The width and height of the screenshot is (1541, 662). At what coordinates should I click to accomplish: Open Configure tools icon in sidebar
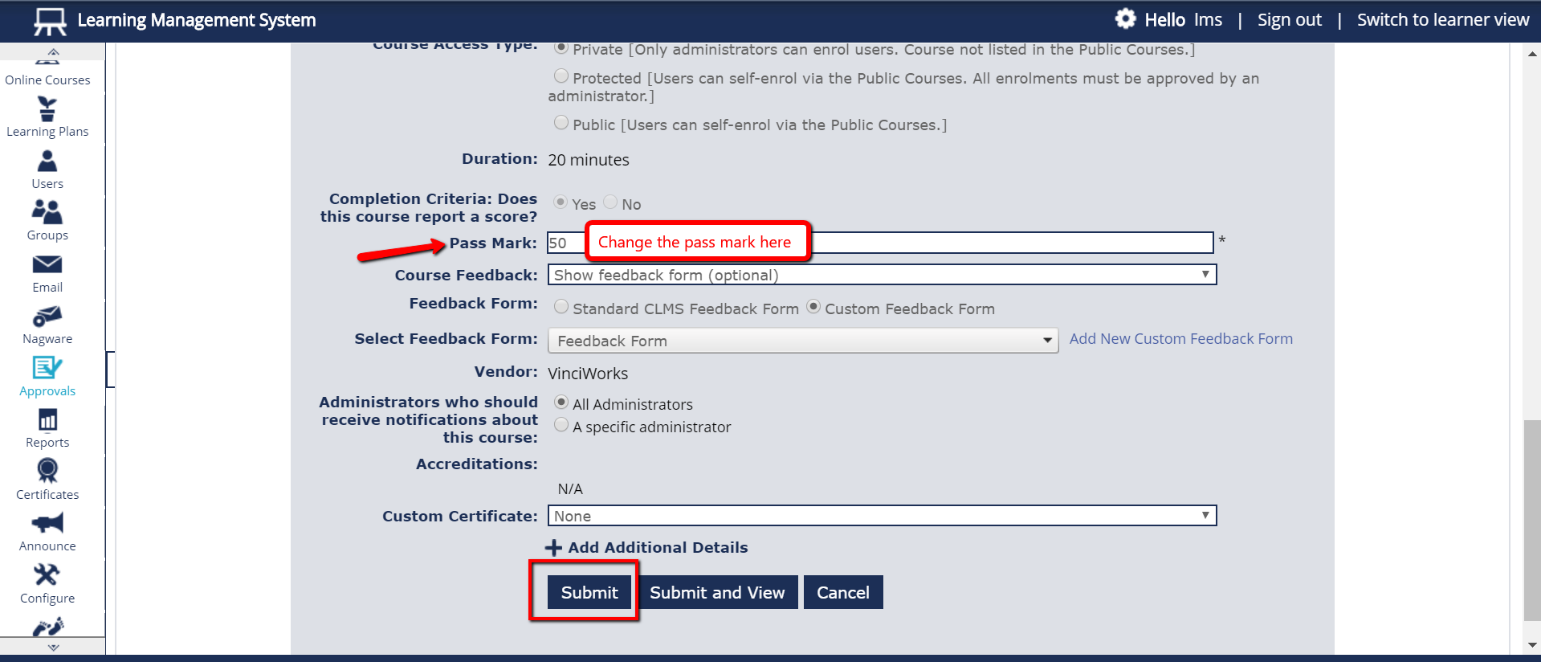click(47, 575)
